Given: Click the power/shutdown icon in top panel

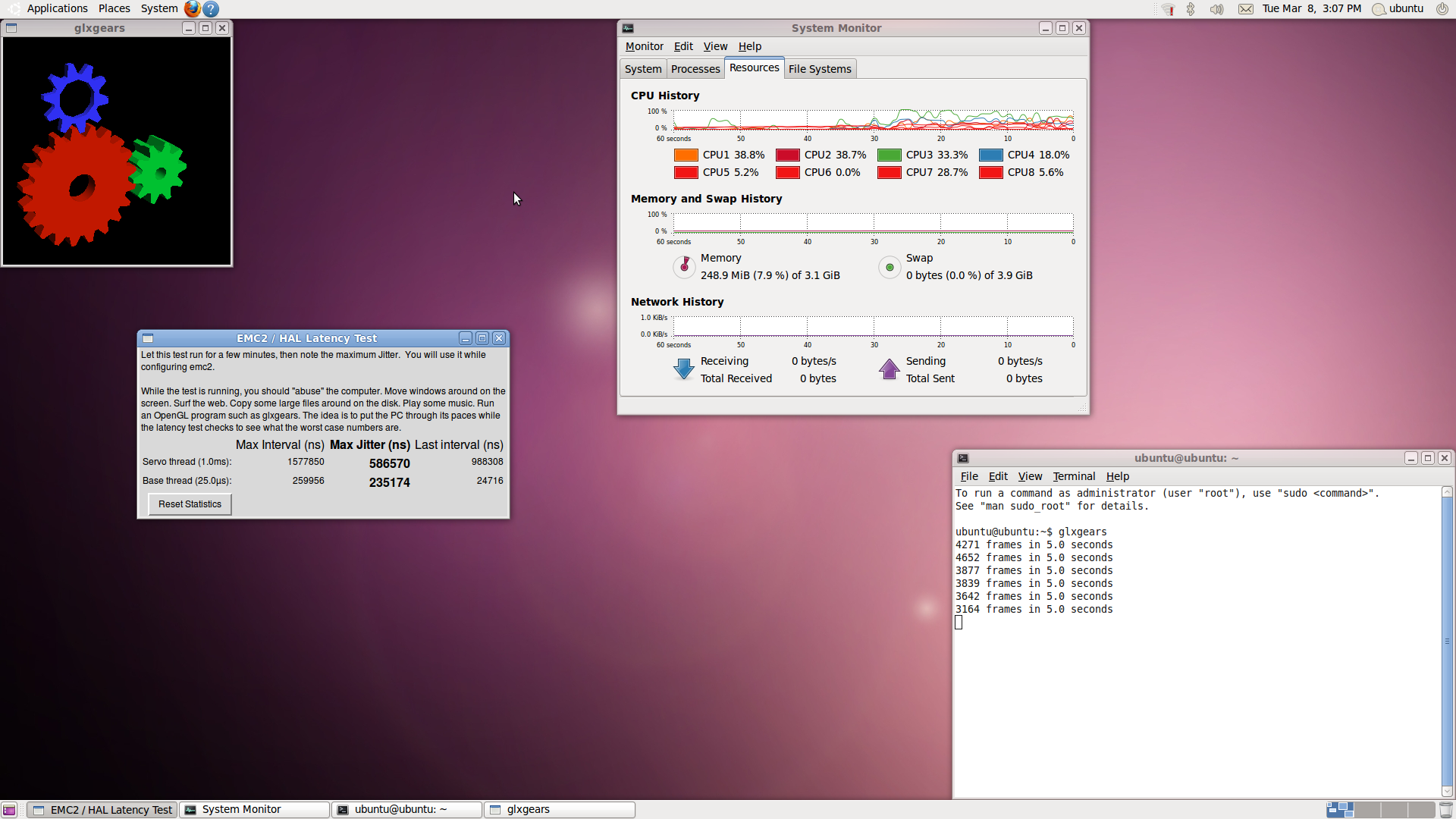Looking at the screenshot, I should tap(1442, 9).
